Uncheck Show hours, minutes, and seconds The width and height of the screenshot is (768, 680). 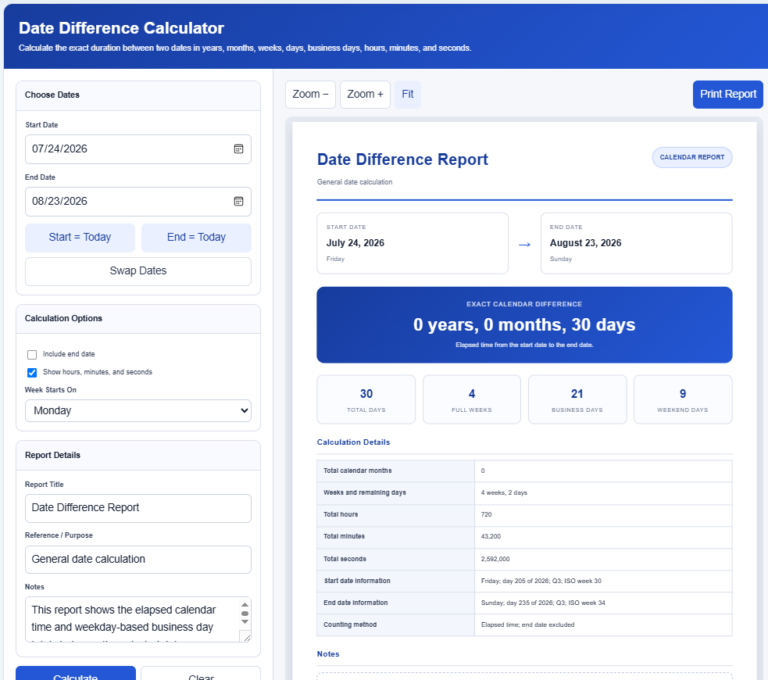[x=32, y=372]
